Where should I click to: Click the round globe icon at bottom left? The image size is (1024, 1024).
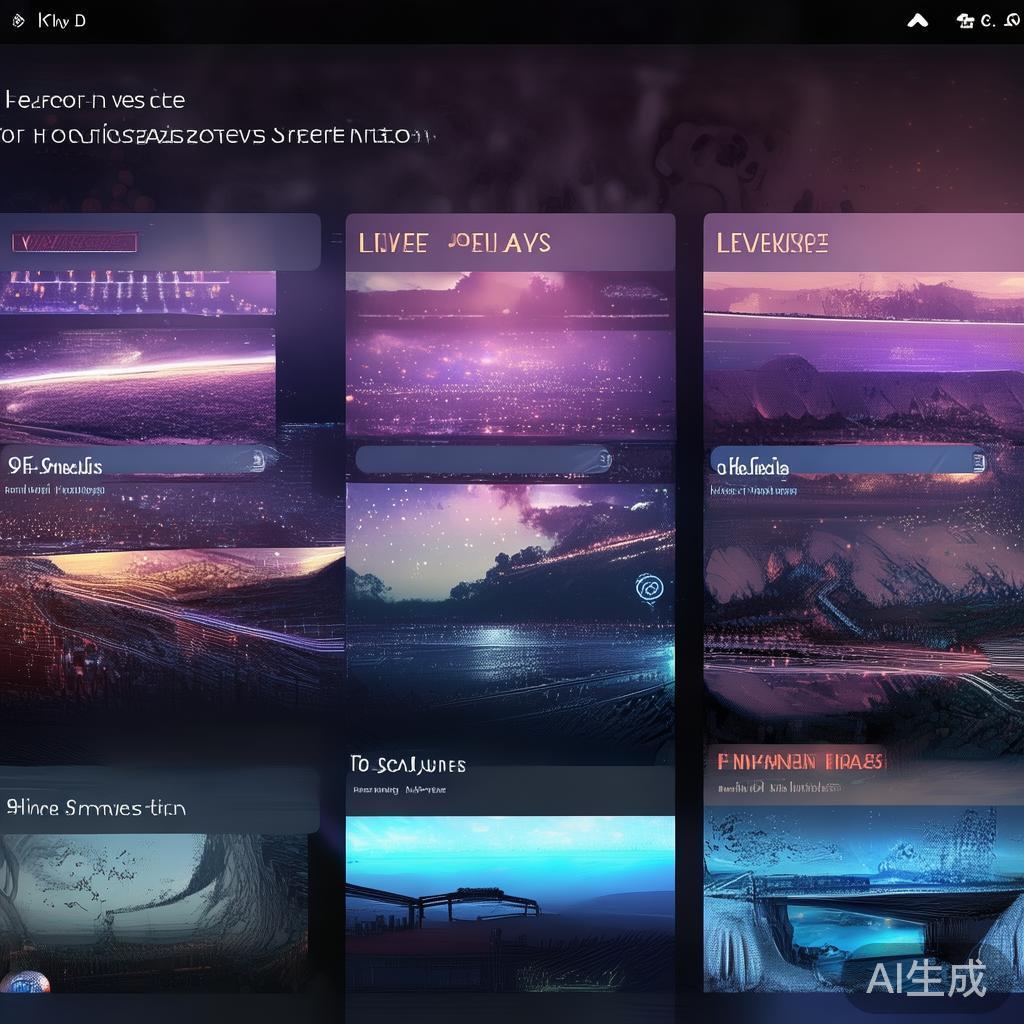point(25,981)
